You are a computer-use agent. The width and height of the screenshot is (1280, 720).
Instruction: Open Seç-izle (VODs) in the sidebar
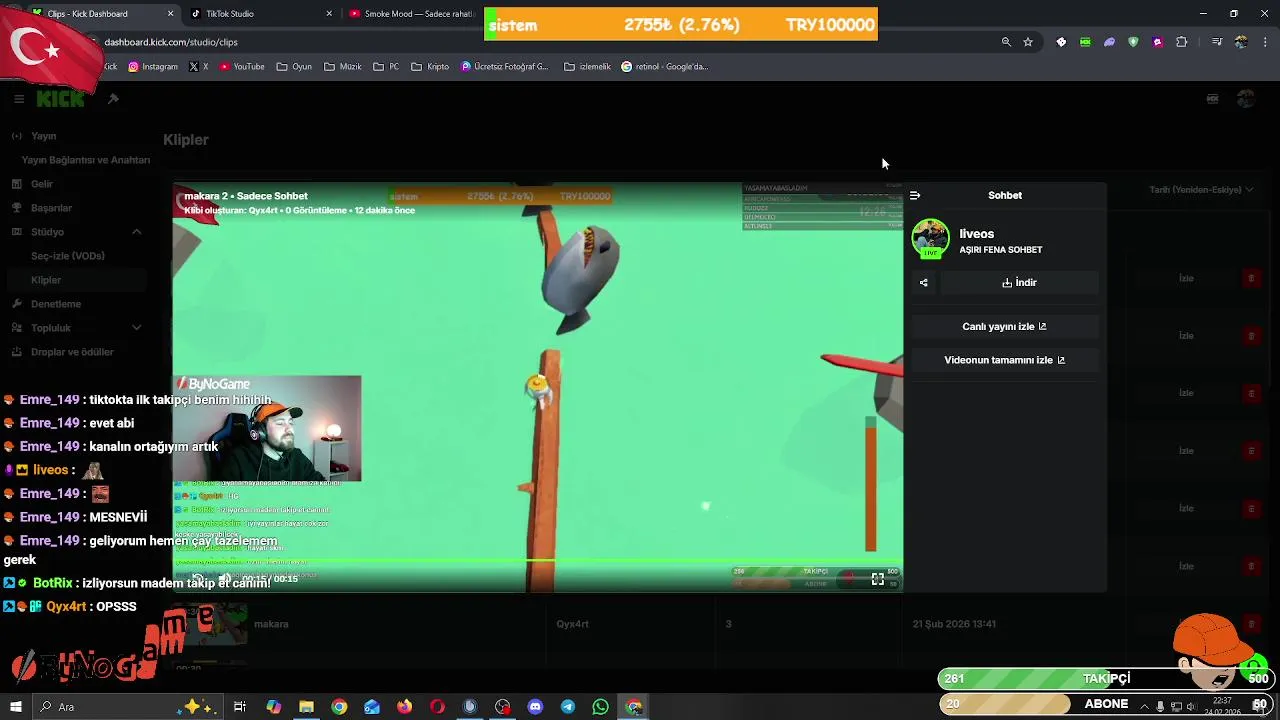[68, 256]
